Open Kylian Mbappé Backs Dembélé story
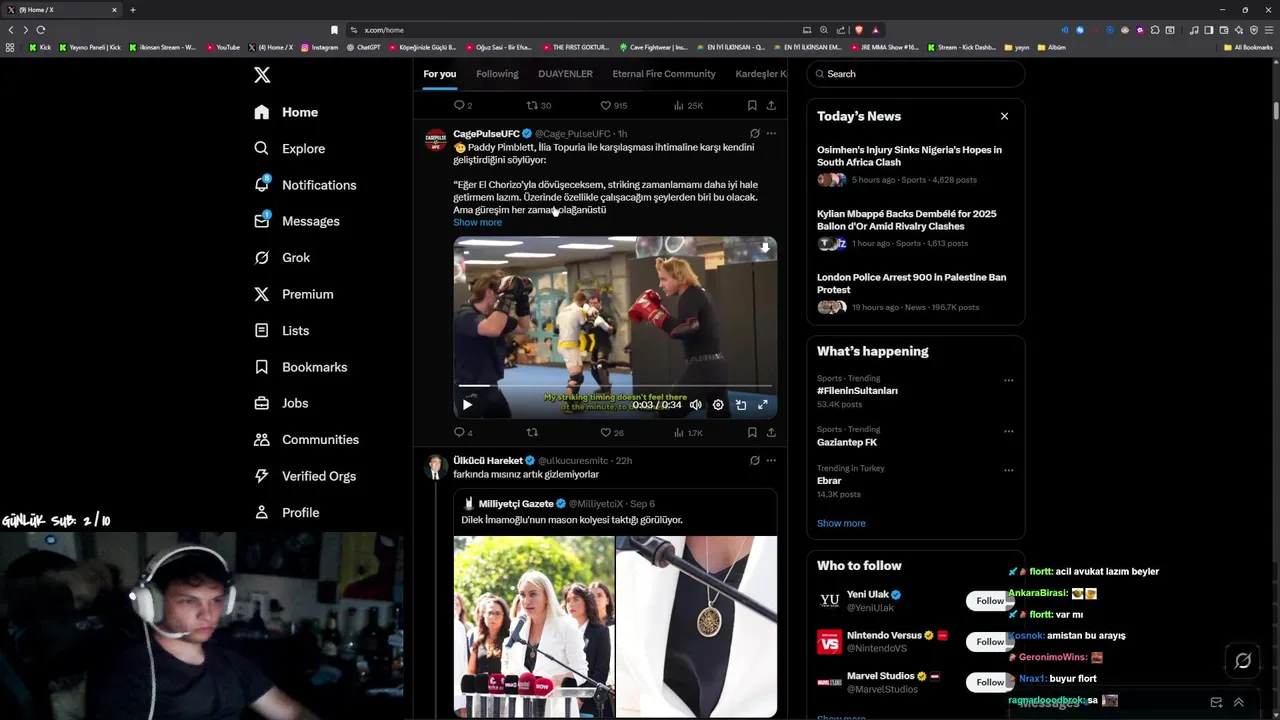The height and width of the screenshot is (720, 1280). point(915,229)
